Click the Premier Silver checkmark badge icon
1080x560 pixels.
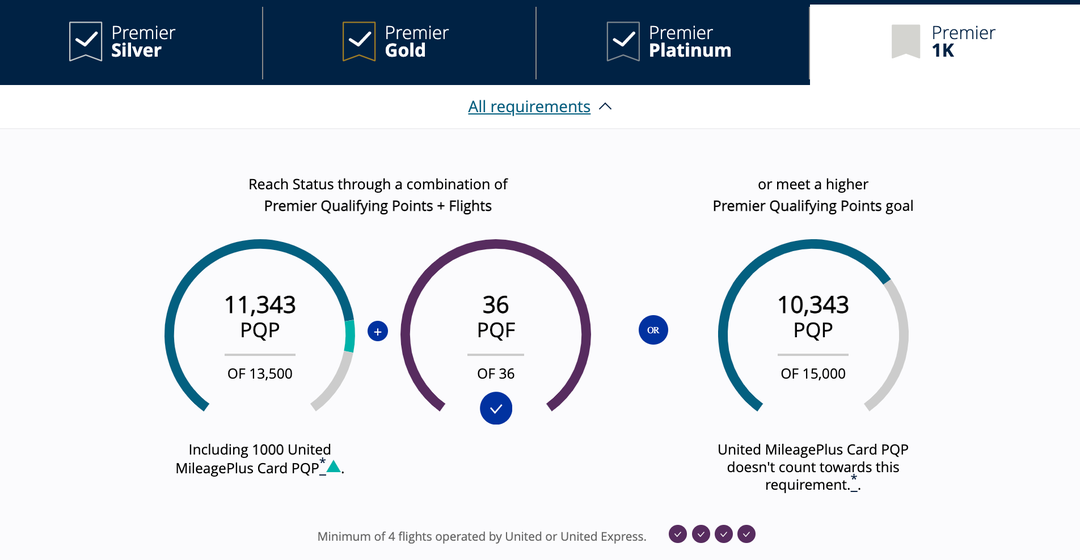(86, 42)
